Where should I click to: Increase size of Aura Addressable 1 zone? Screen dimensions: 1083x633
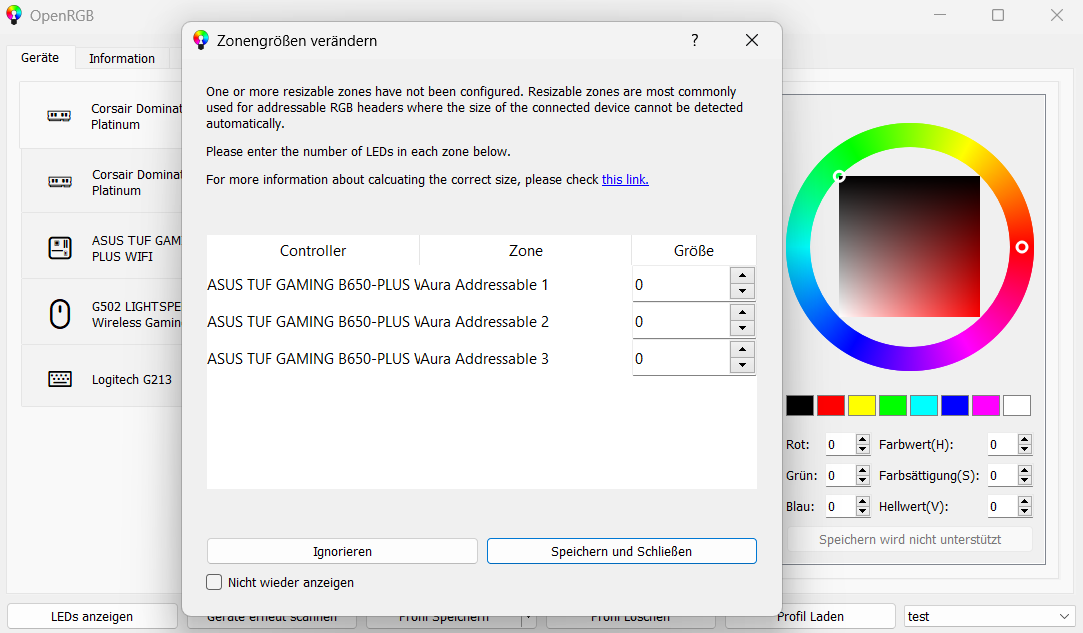click(742, 275)
